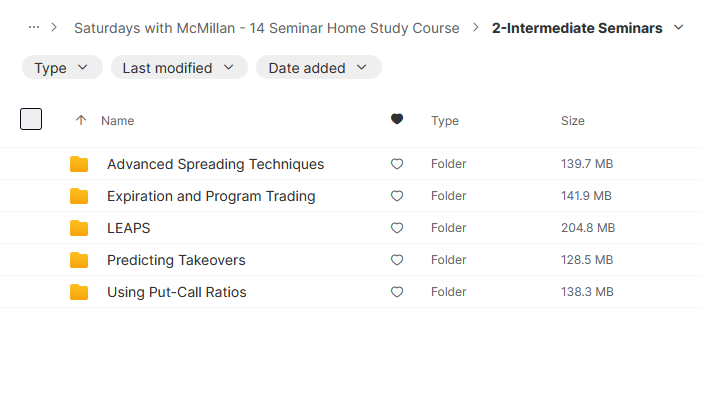Click the Using Put-Call Ratios folder icon
The width and height of the screenshot is (701, 397).
pyautogui.click(x=79, y=292)
